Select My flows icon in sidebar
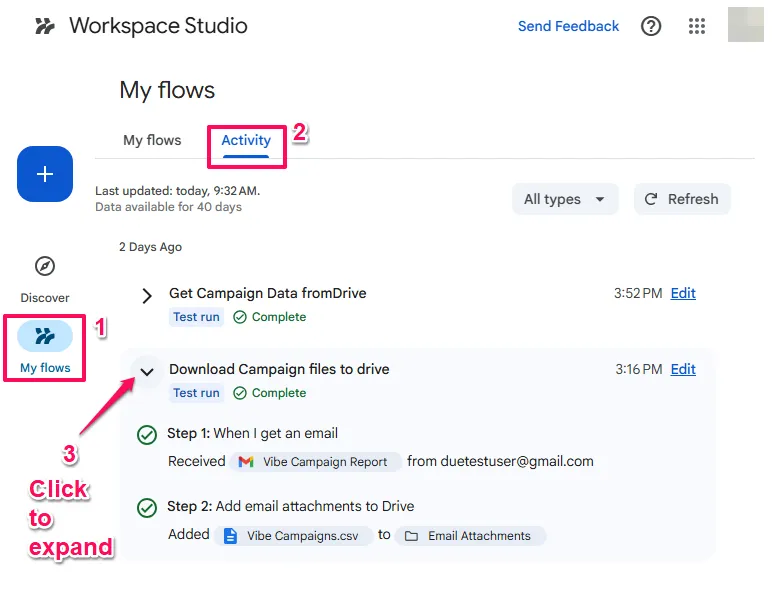 tap(45, 336)
